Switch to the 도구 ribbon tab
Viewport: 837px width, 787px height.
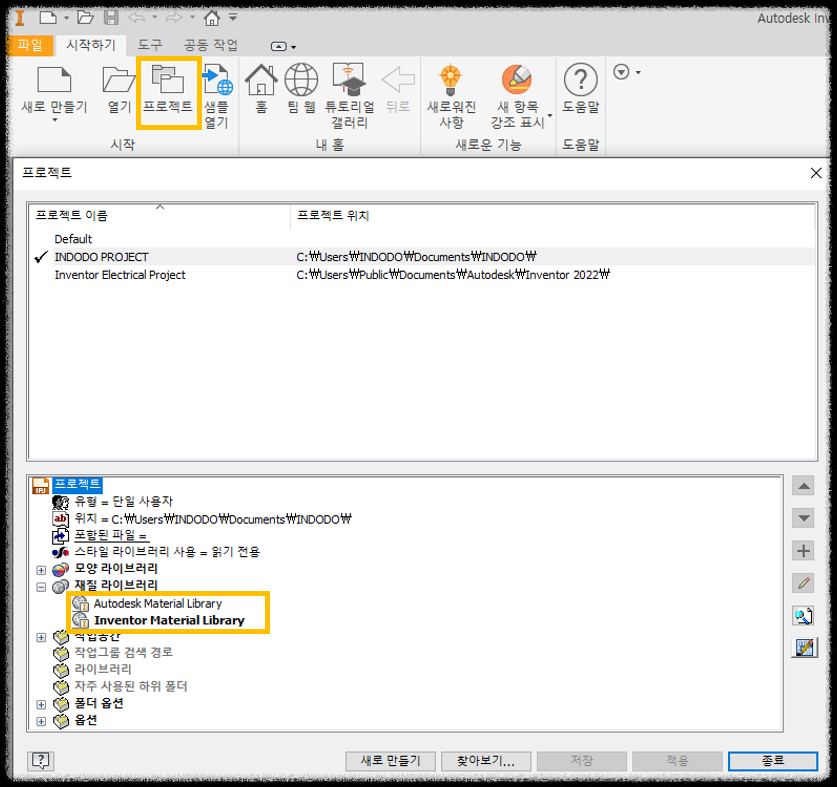tap(149, 45)
